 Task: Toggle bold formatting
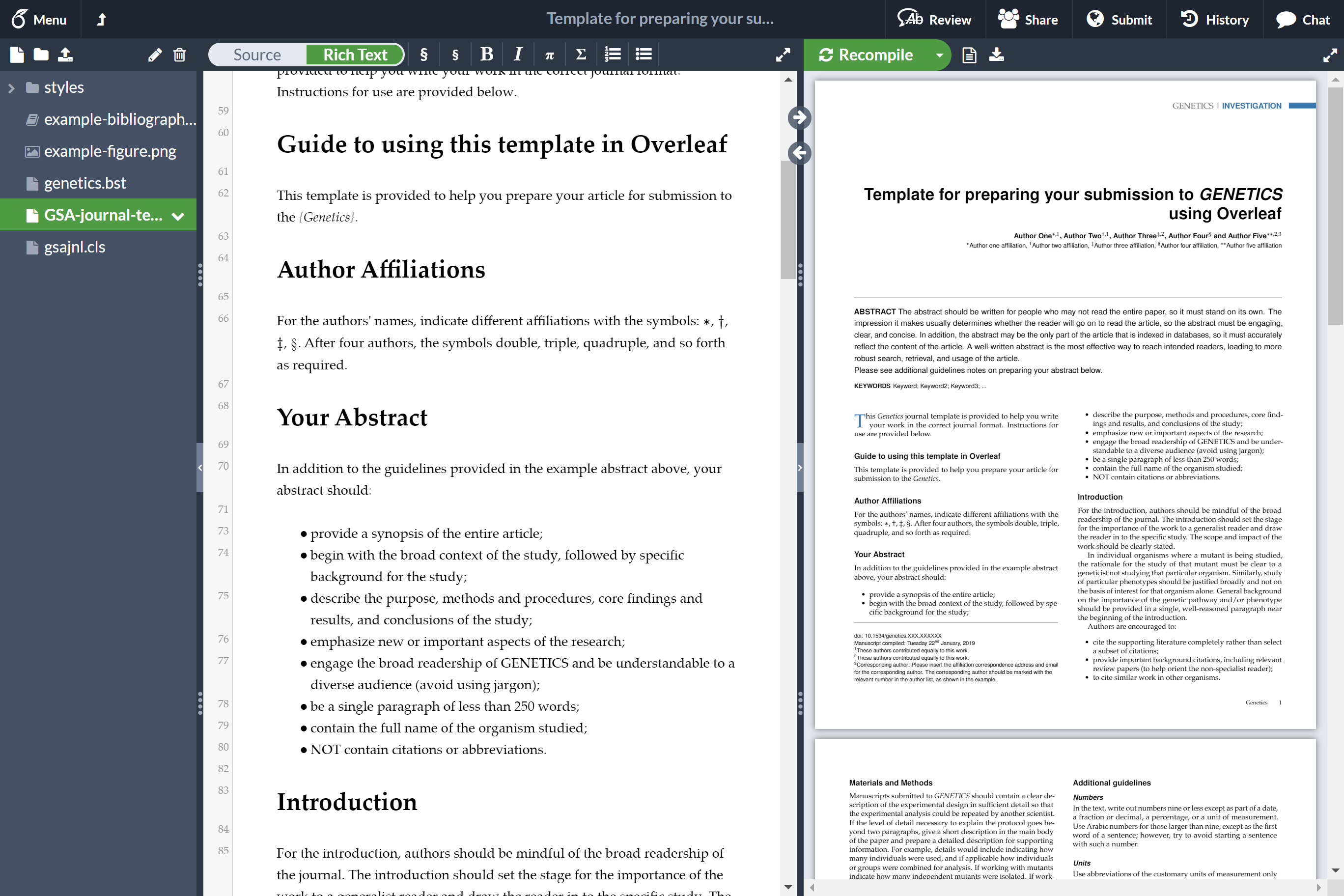click(x=486, y=55)
